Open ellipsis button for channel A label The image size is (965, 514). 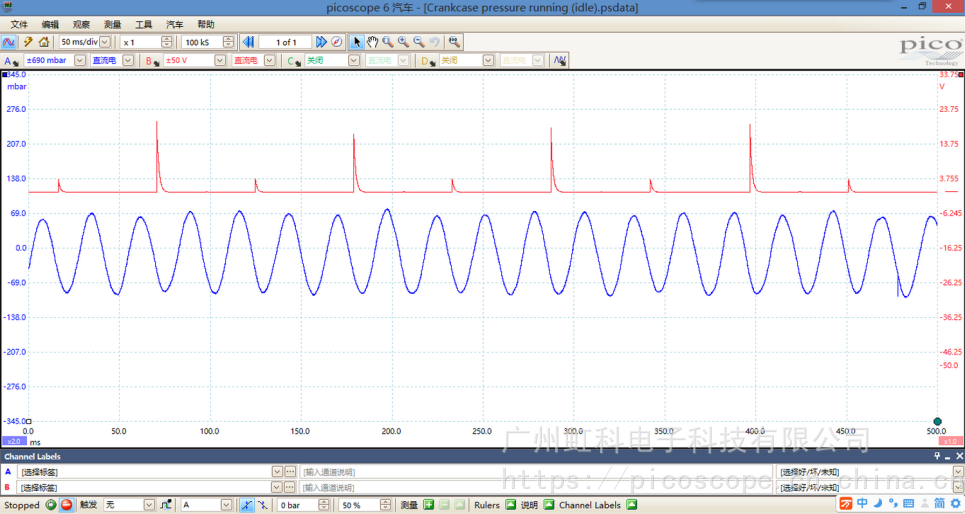coord(290,472)
